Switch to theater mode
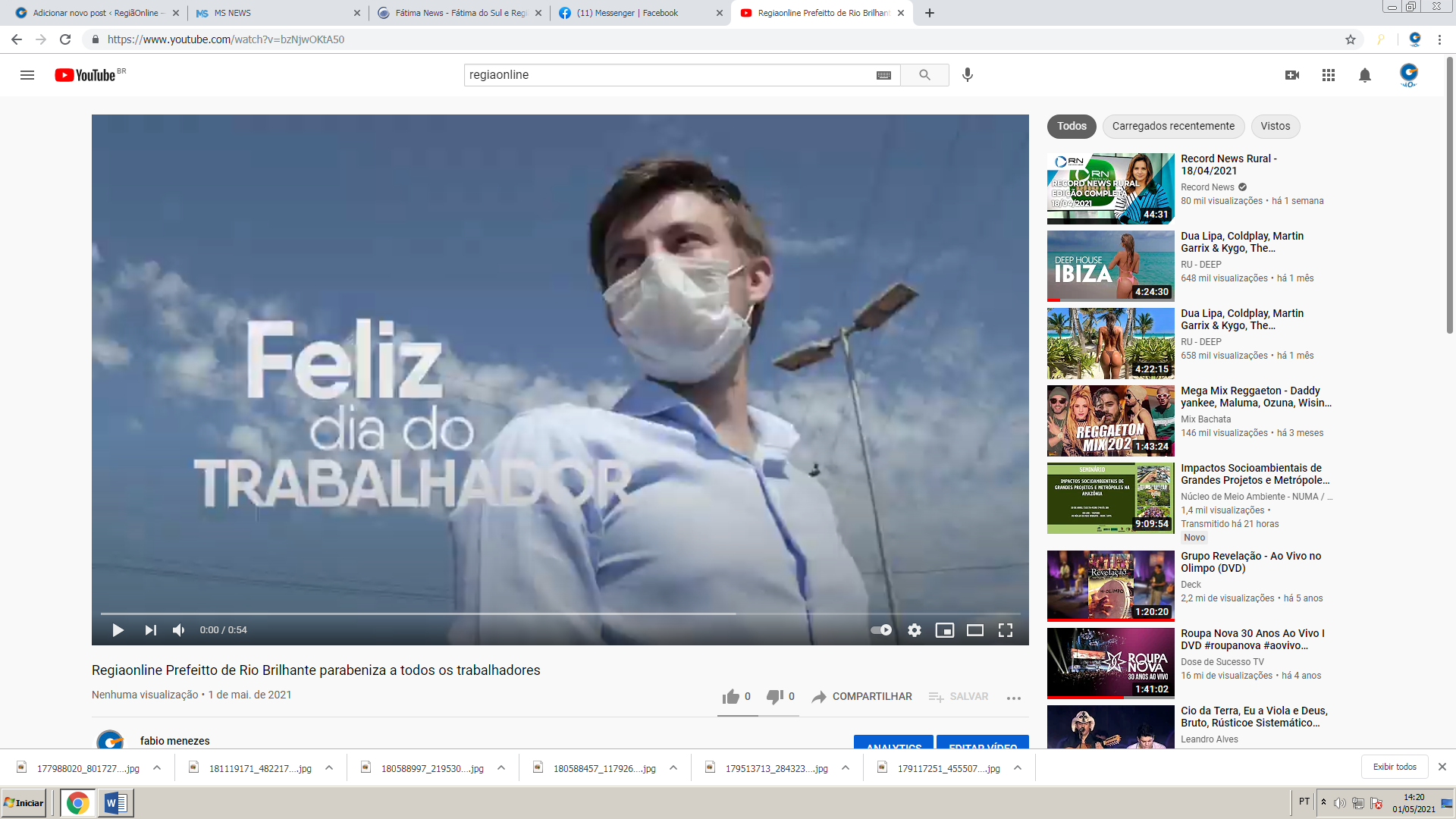1456x819 pixels. pos(974,630)
